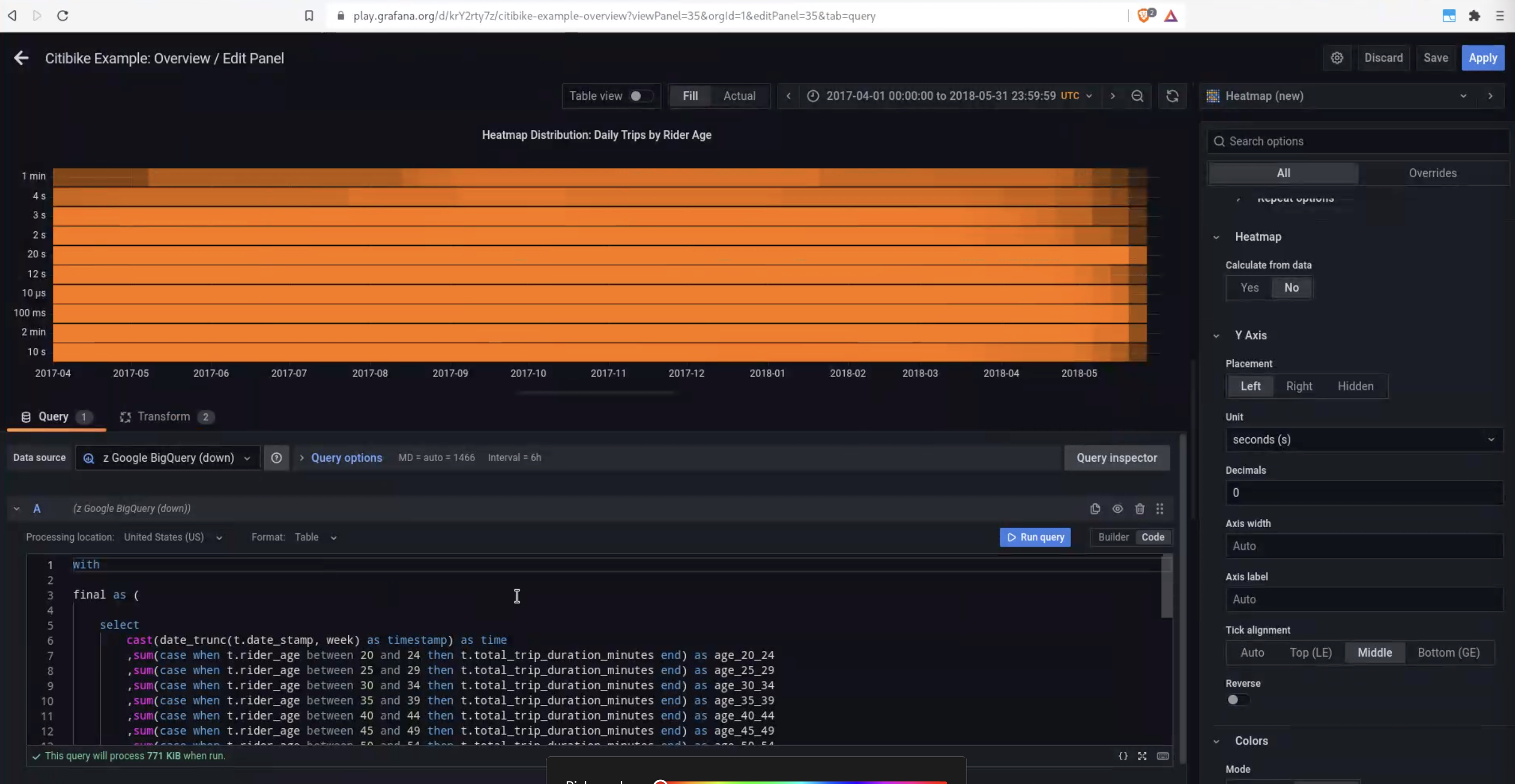
Task: Open the panel settings gear
Action: click(1337, 58)
